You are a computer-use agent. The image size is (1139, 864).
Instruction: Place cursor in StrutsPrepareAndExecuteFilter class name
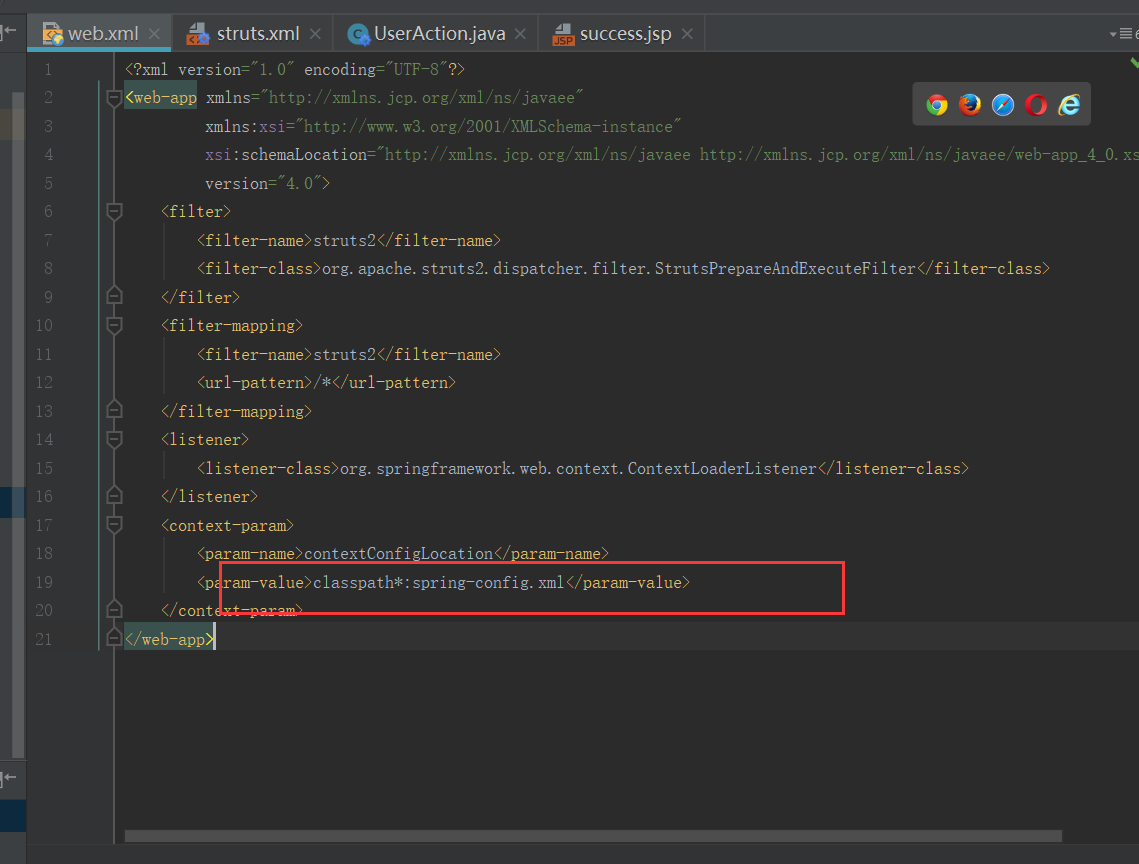(x=785, y=269)
